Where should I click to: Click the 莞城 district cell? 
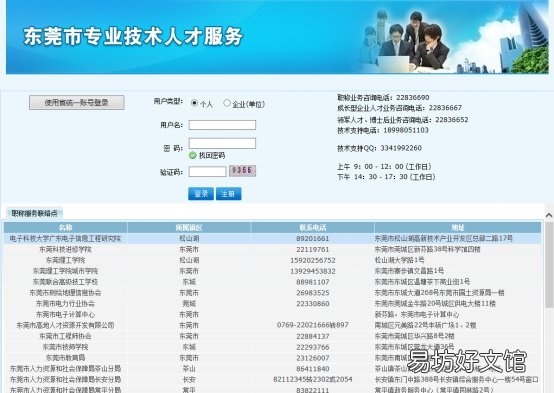pos(189,304)
